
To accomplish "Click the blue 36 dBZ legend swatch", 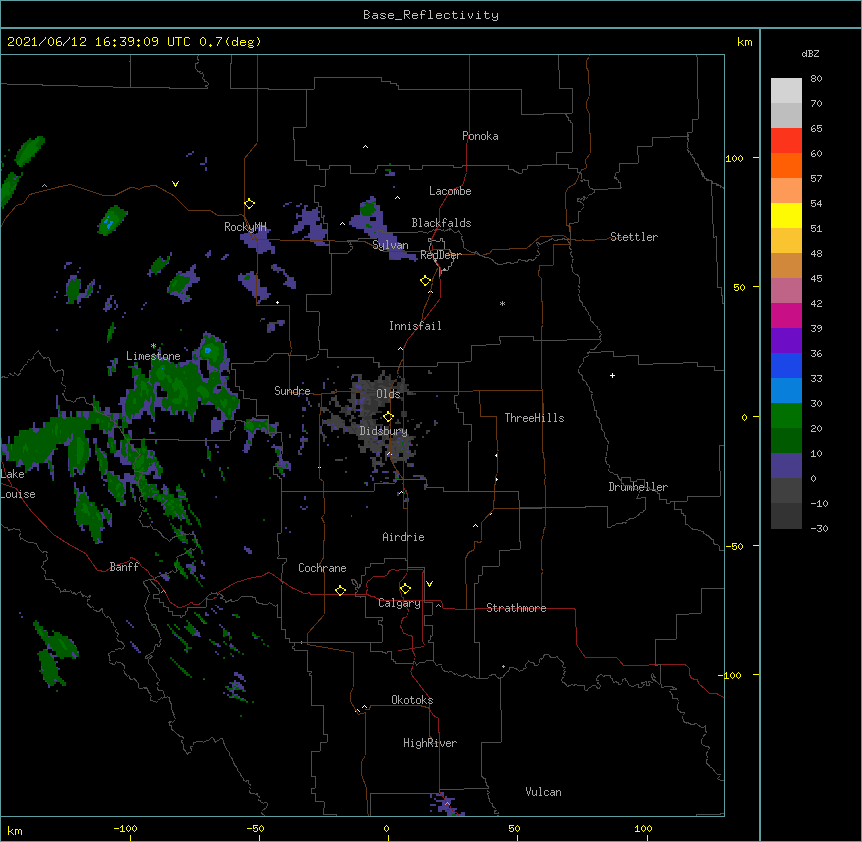I will [x=786, y=365].
